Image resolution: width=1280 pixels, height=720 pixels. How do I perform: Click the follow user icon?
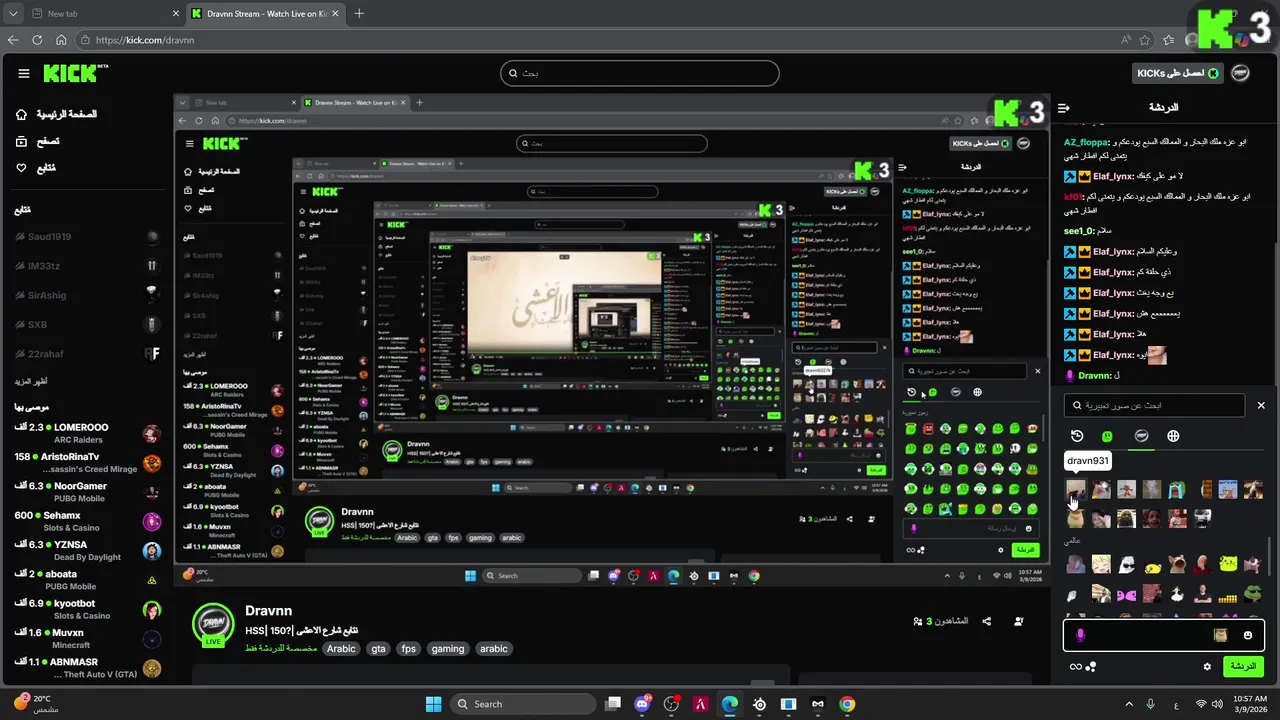[1019, 621]
